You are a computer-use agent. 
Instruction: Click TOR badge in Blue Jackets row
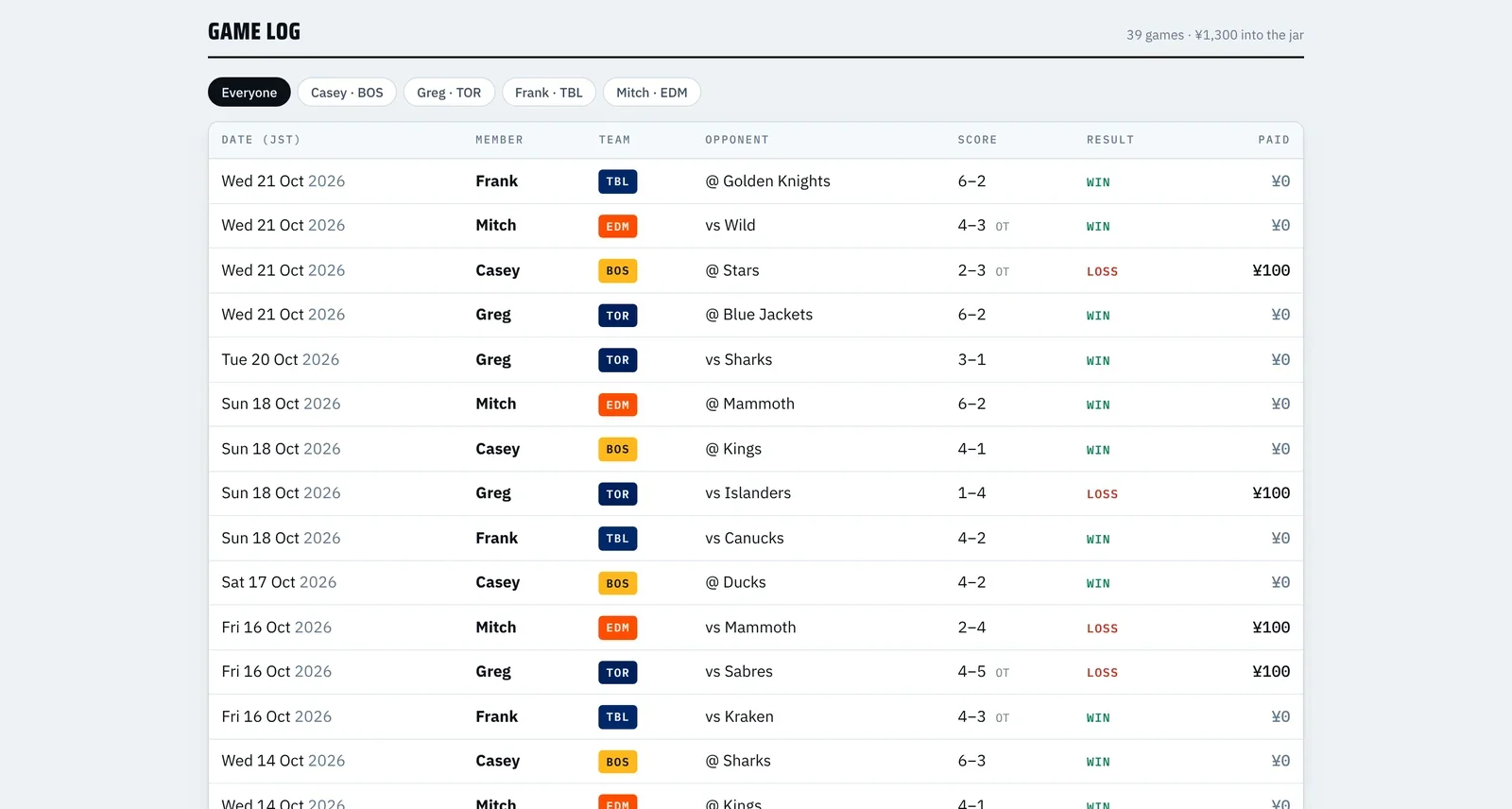[618, 315]
